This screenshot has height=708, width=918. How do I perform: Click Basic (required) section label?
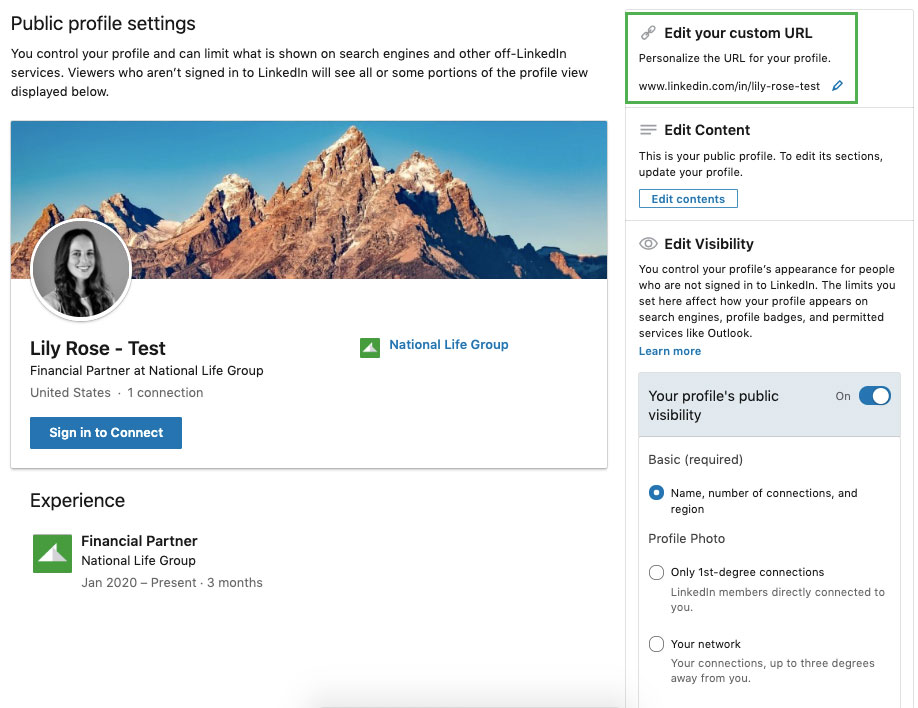click(696, 460)
